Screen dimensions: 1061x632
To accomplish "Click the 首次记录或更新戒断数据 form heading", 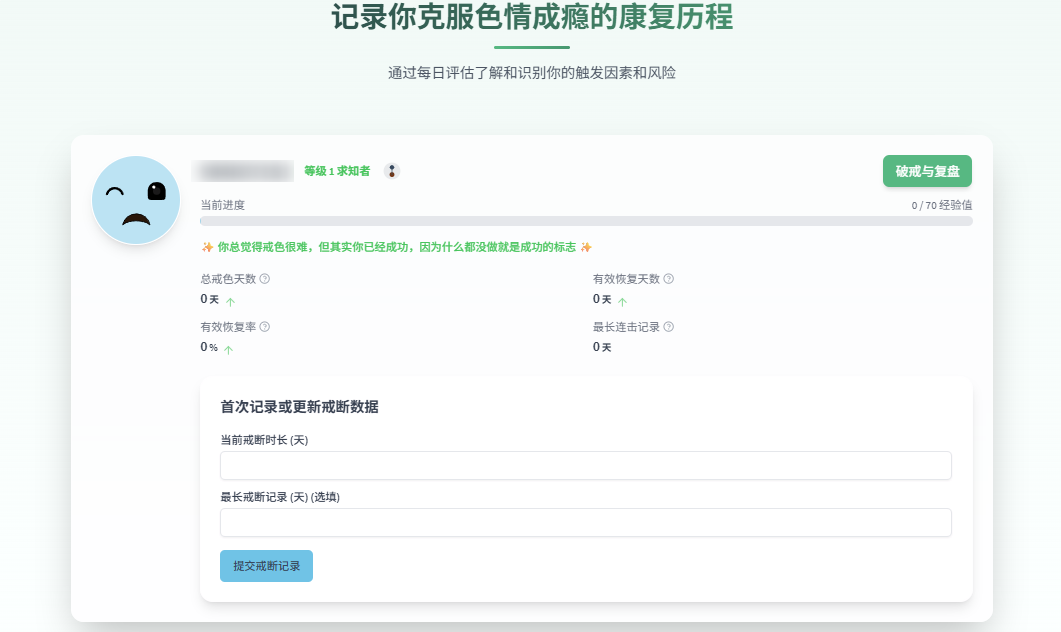I will (x=299, y=407).
